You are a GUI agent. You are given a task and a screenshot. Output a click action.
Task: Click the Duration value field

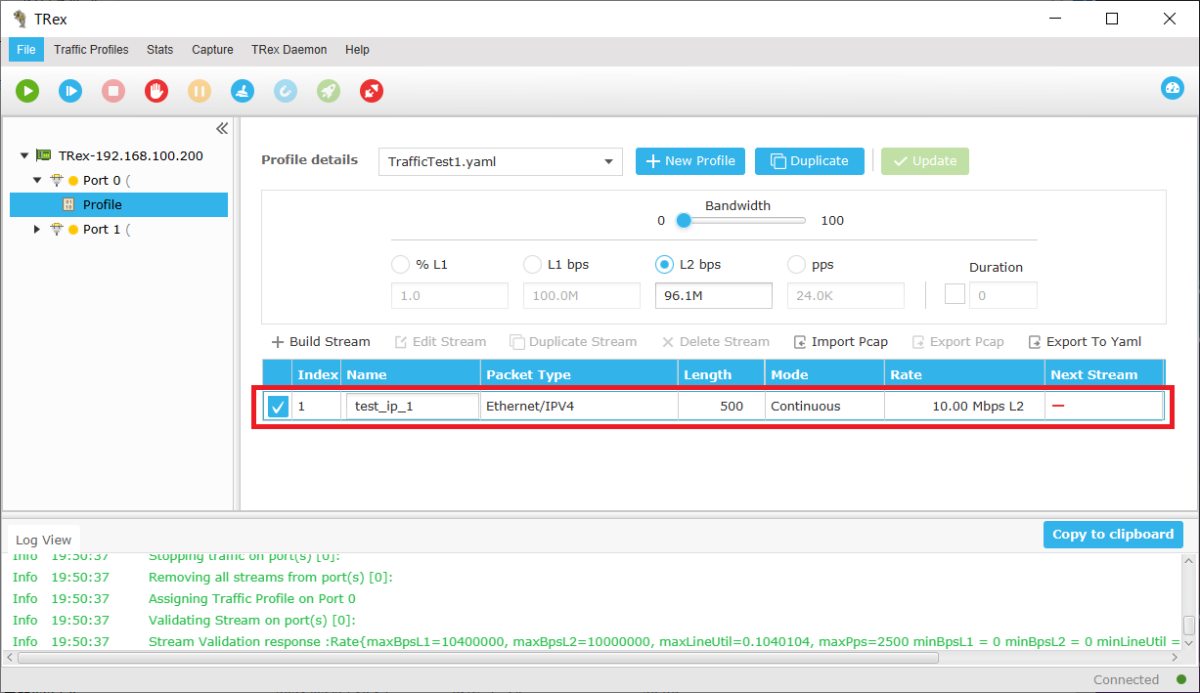(x=1003, y=295)
